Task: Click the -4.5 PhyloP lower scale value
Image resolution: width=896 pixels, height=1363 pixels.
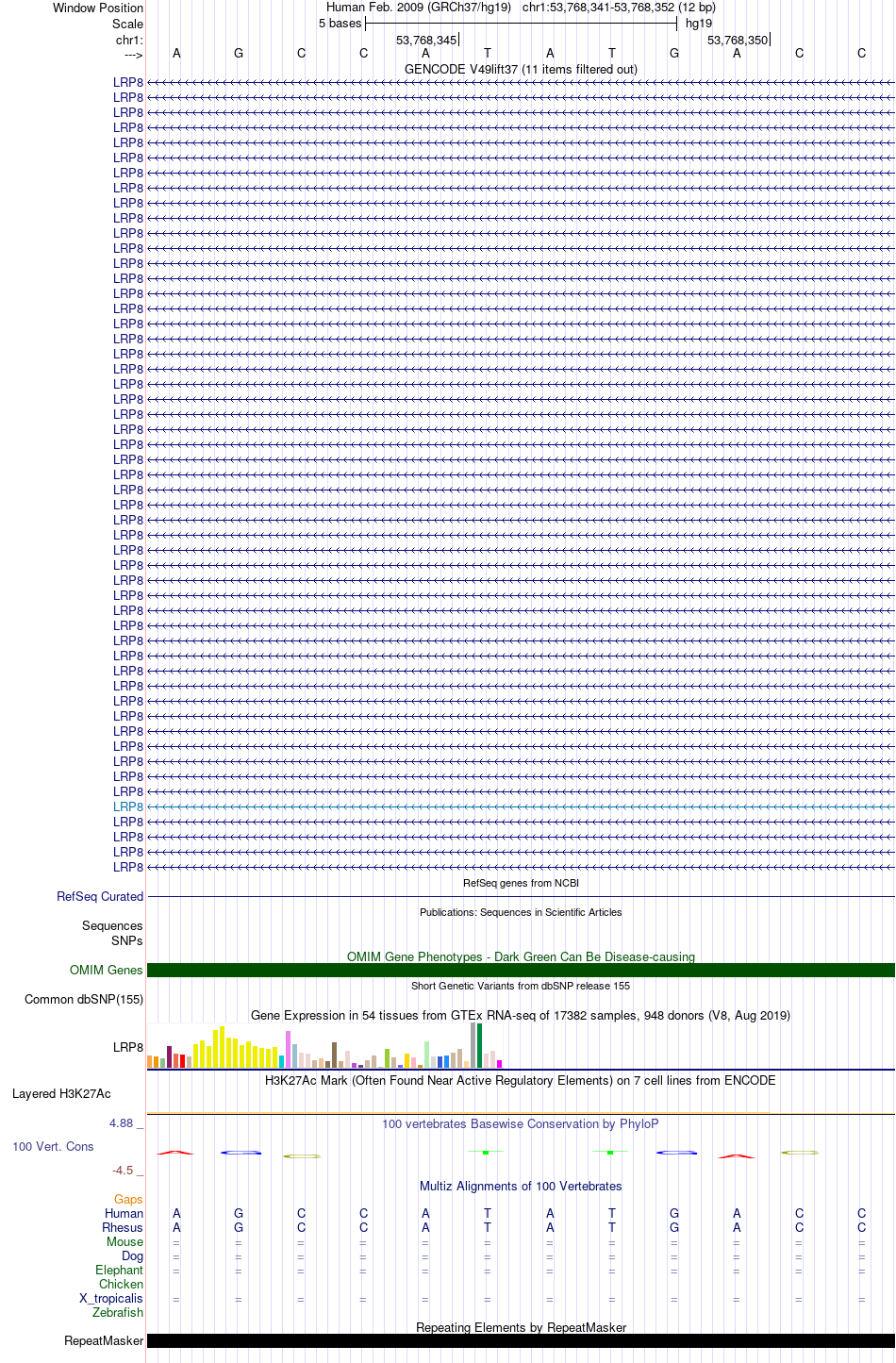Action: click(x=127, y=1171)
